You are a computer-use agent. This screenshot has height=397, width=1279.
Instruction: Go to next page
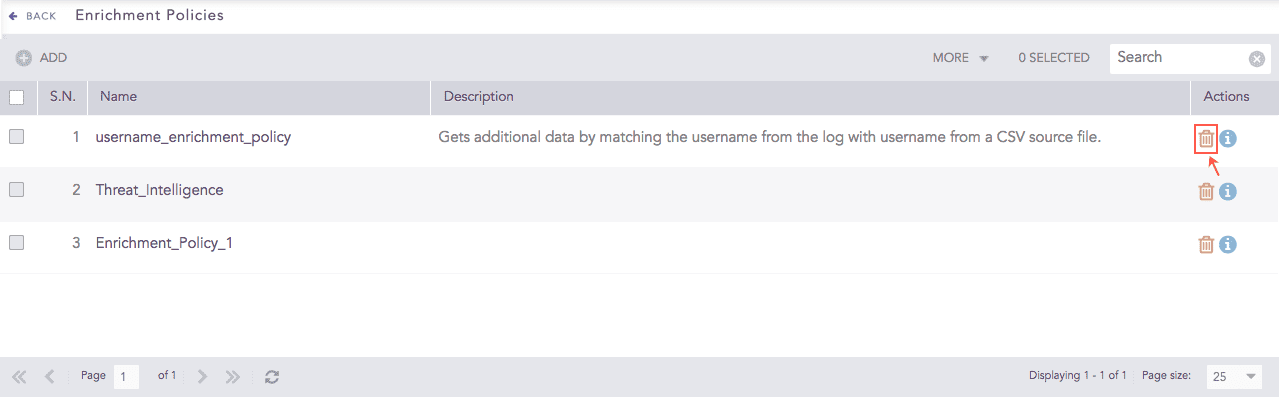pyautogui.click(x=203, y=377)
